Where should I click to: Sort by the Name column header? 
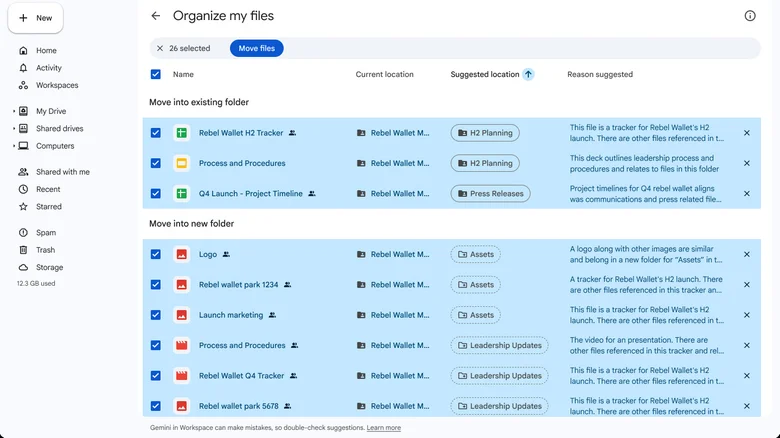coord(183,74)
